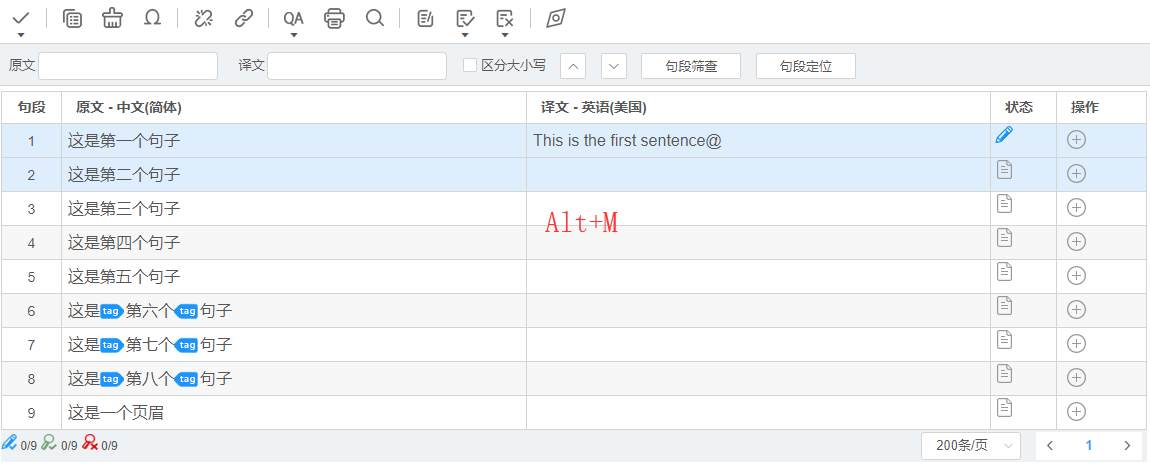Viewport: 1150px width, 470px height.
Task: Click the magnifier search icon
Action: pos(375,18)
